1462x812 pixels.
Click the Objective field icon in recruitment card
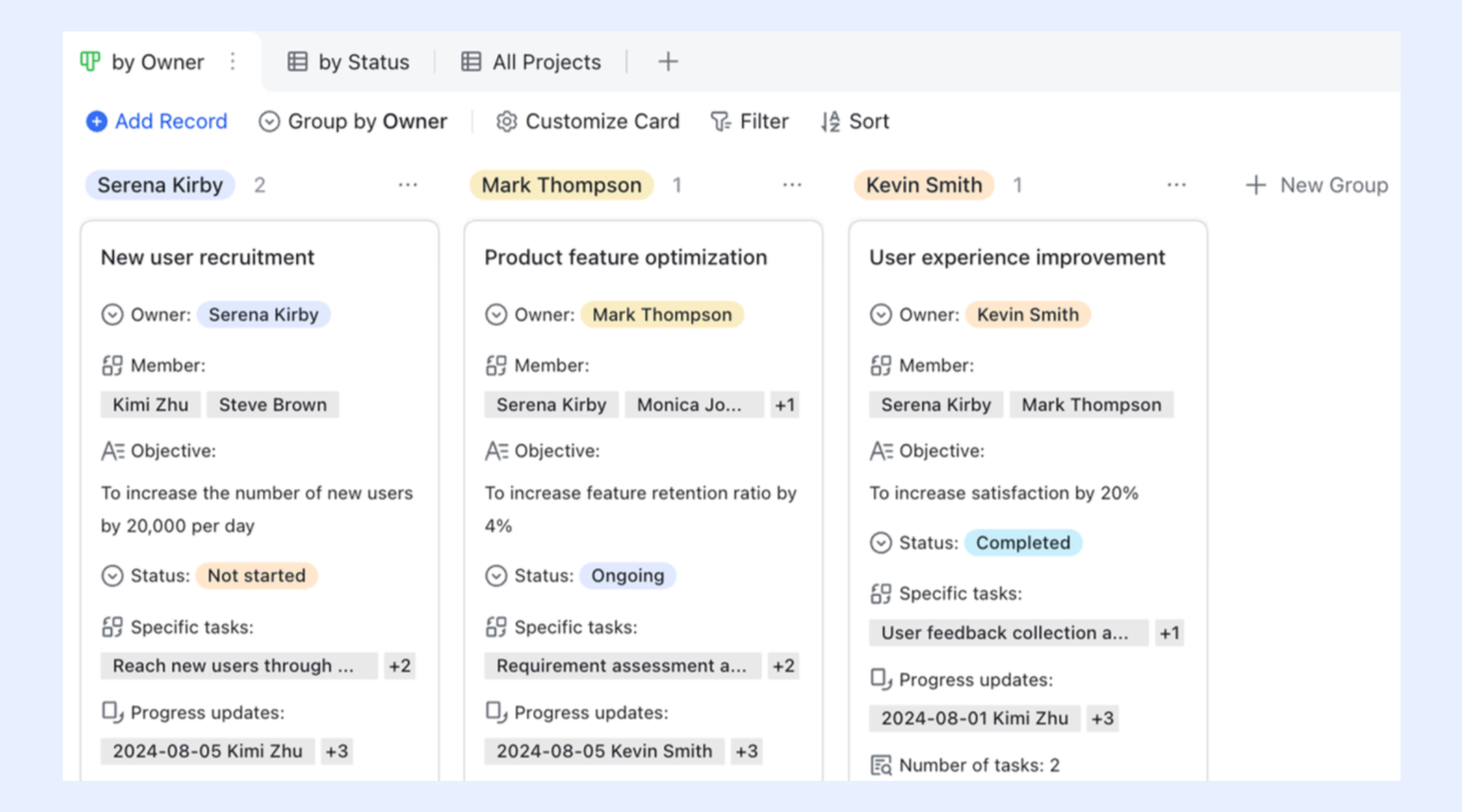[113, 451]
